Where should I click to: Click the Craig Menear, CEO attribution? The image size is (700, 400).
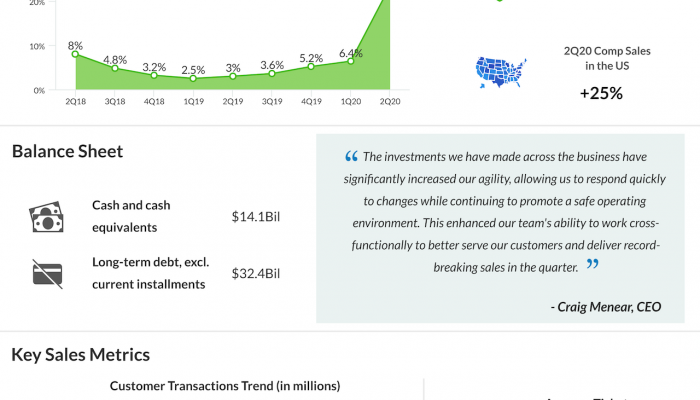coord(606,306)
